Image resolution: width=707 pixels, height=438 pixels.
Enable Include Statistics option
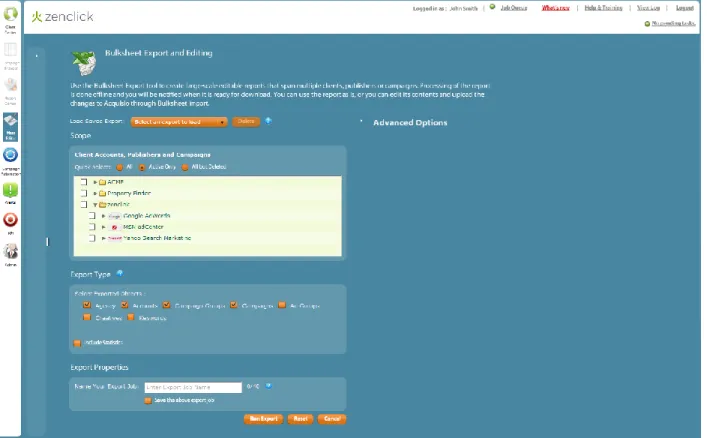pos(77,343)
